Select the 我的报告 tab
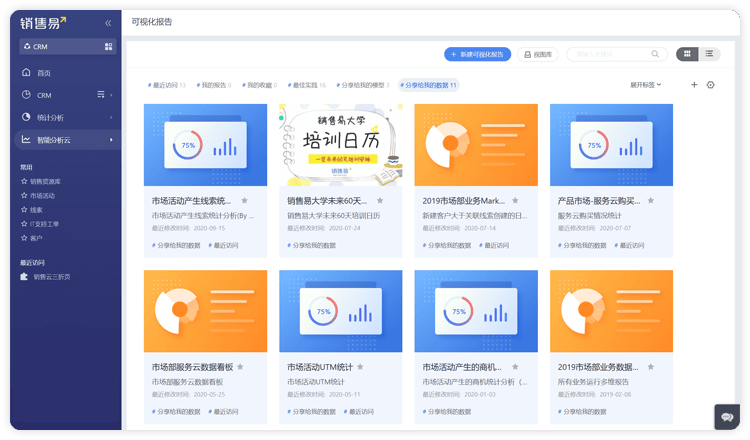The image size is (750, 440). (x=214, y=85)
